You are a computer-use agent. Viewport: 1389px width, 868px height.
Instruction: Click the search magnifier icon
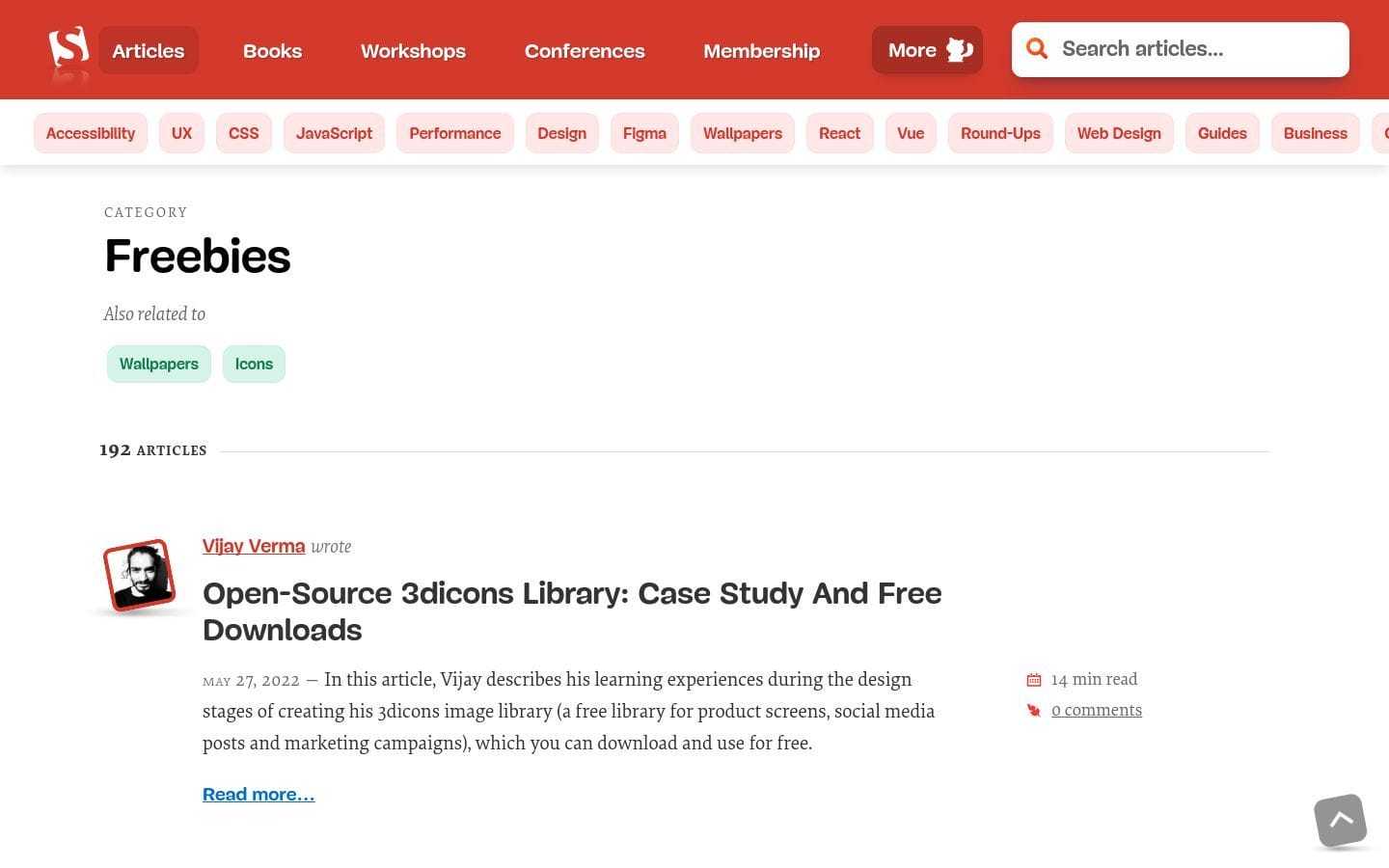(x=1037, y=49)
